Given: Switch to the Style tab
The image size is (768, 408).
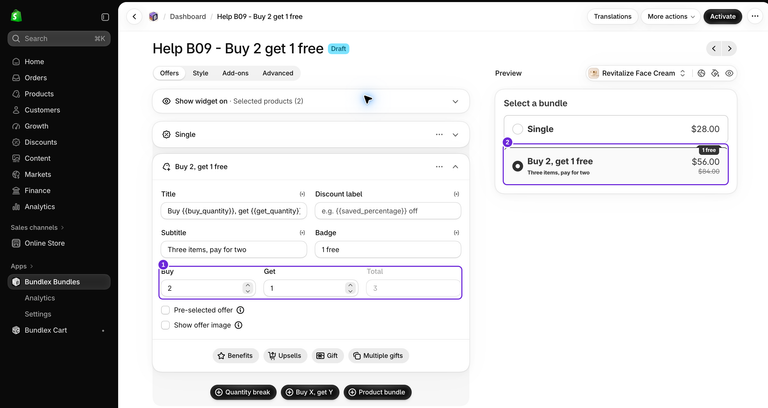Looking at the screenshot, I should tap(200, 73).
